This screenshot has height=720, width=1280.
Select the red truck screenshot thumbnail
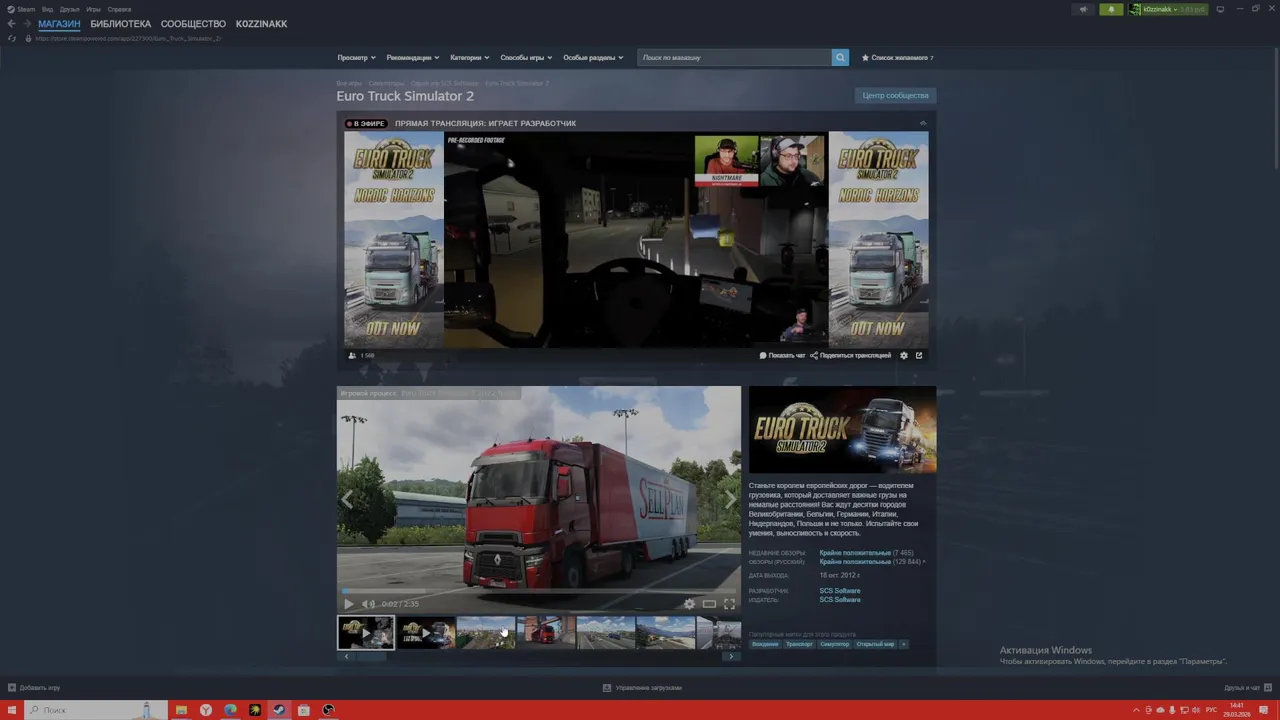[x=546, y=633]
